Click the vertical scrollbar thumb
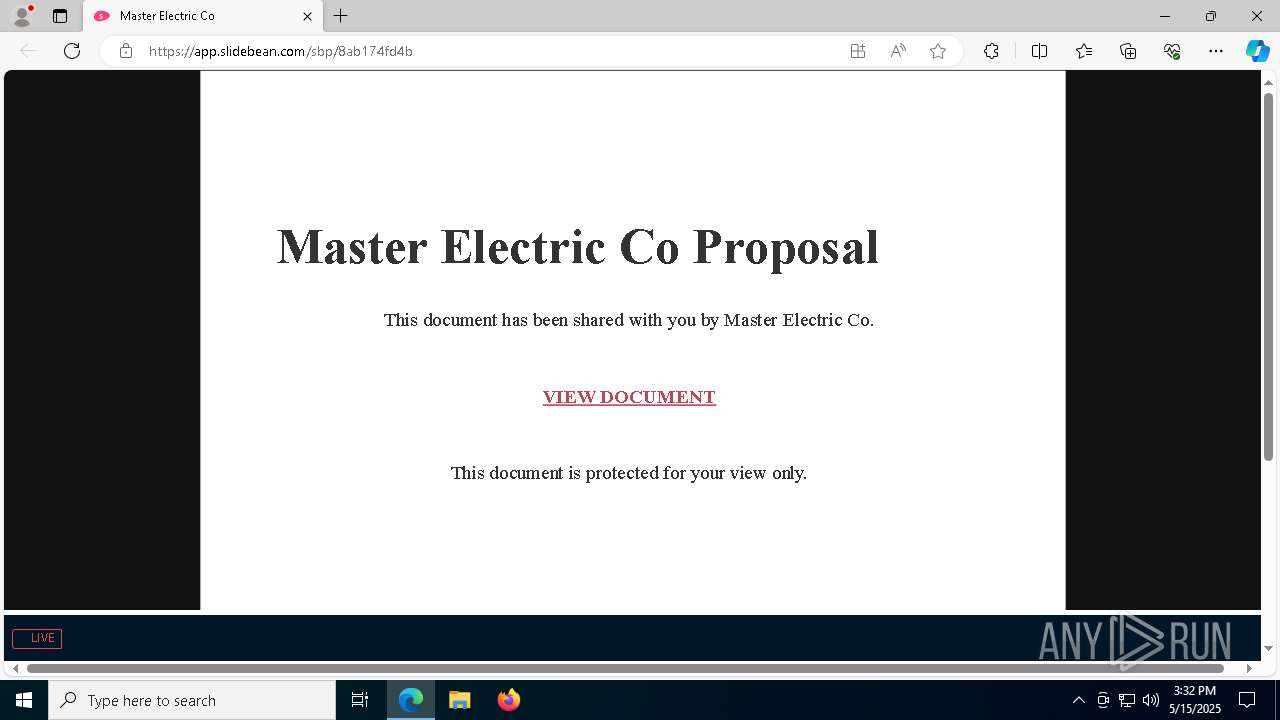The image size is (1280, 720). pos(1269,276)
